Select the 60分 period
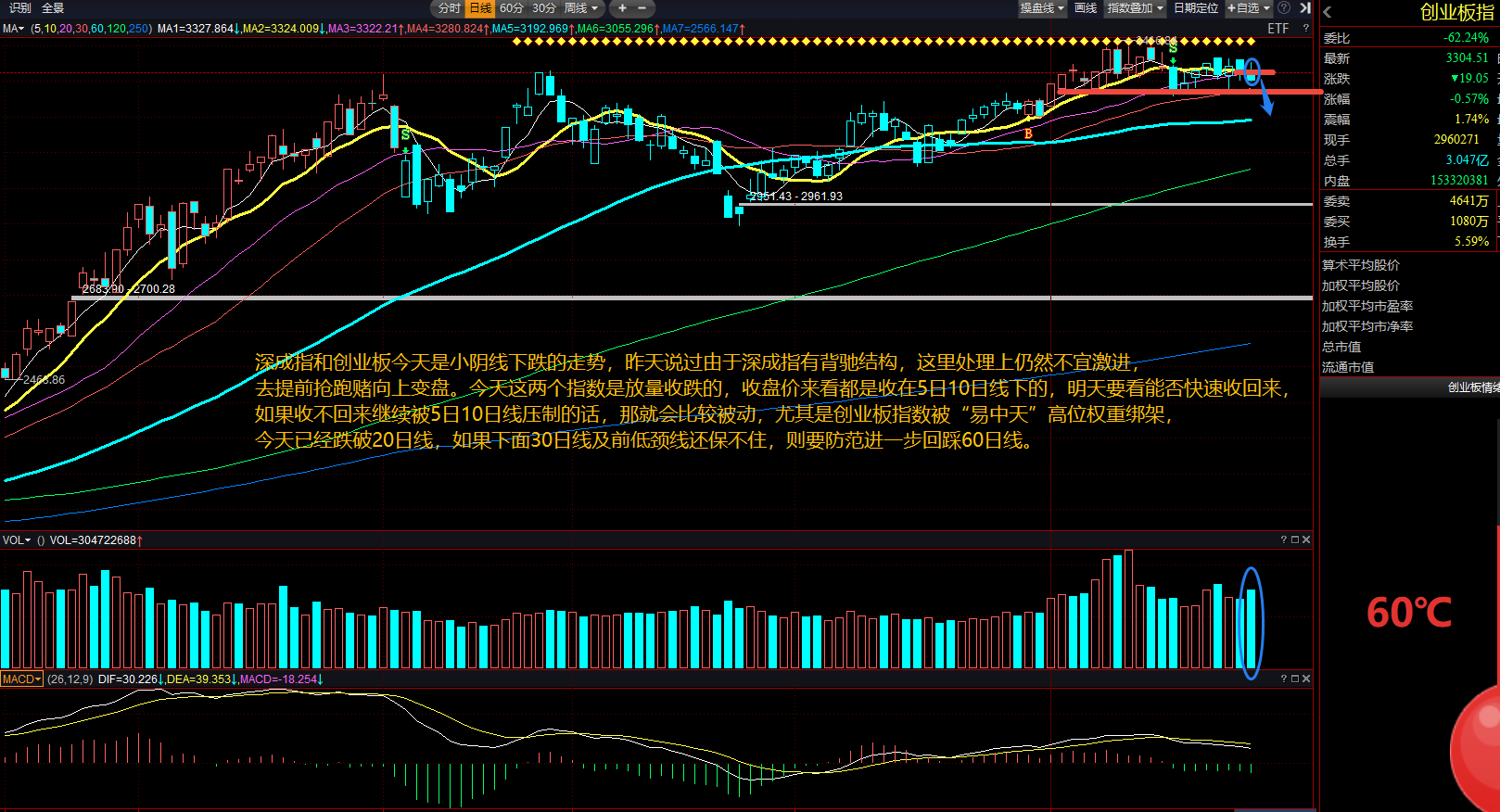Screen dimensions: 1500x812 coord(511,8)
